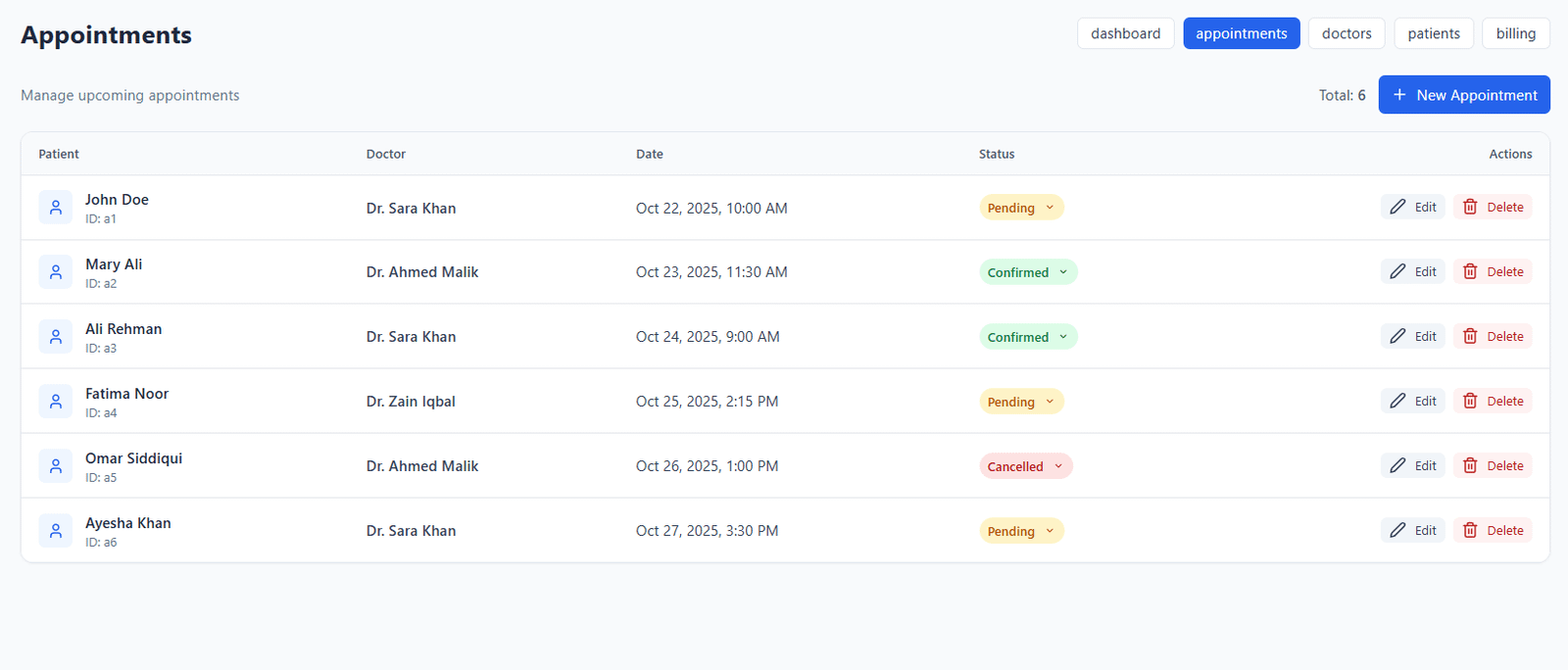Open the billing tab
The width and height of the screenshot is (1568, 670).
[x=1516, y=33]
